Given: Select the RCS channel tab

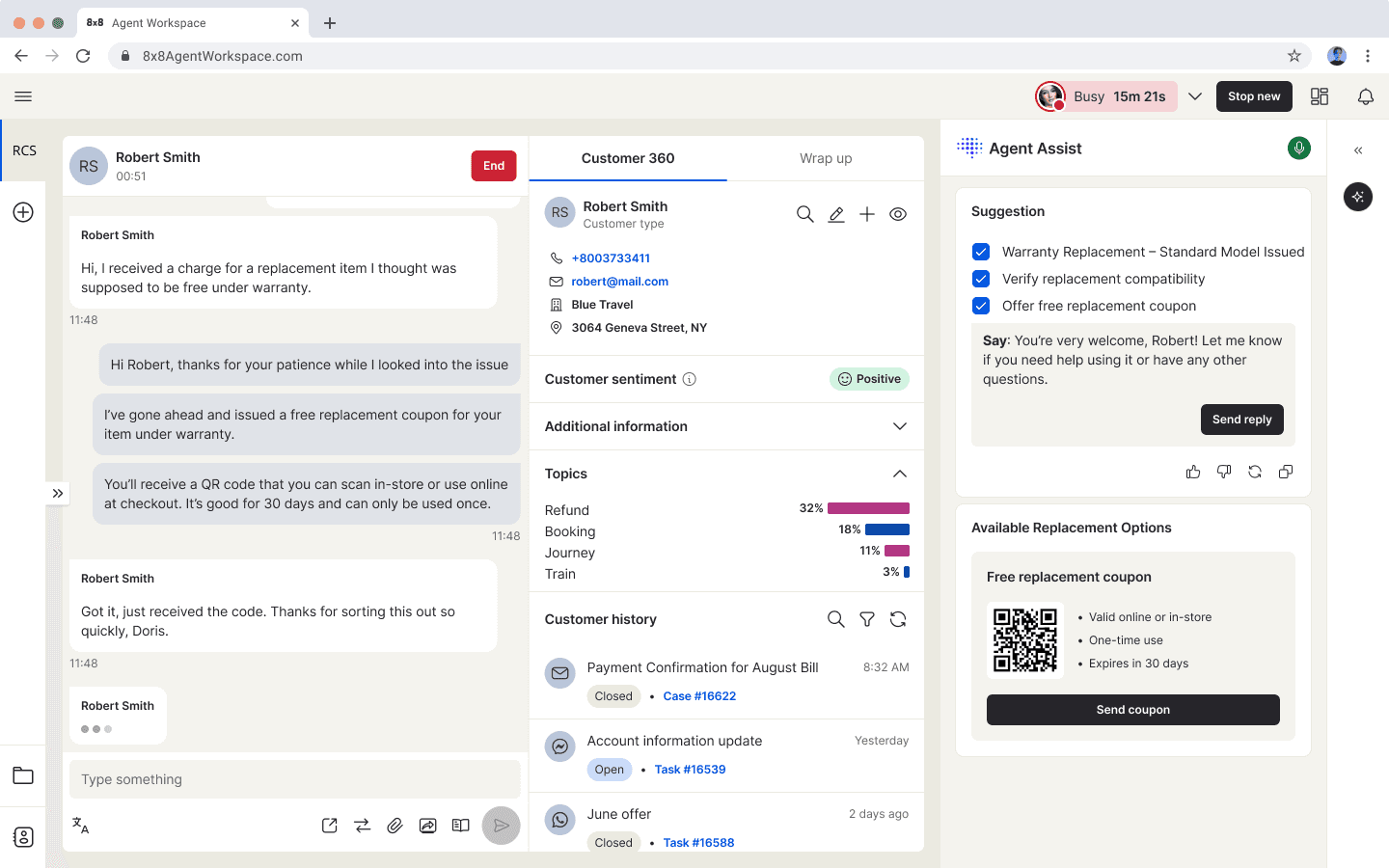Looking at the screenshot, I should pyautogui.click(x=24, y=150).
